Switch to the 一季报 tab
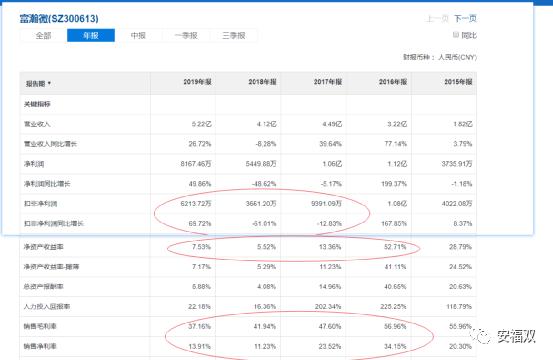Viewport: 553px width, 360px height. 186,36
